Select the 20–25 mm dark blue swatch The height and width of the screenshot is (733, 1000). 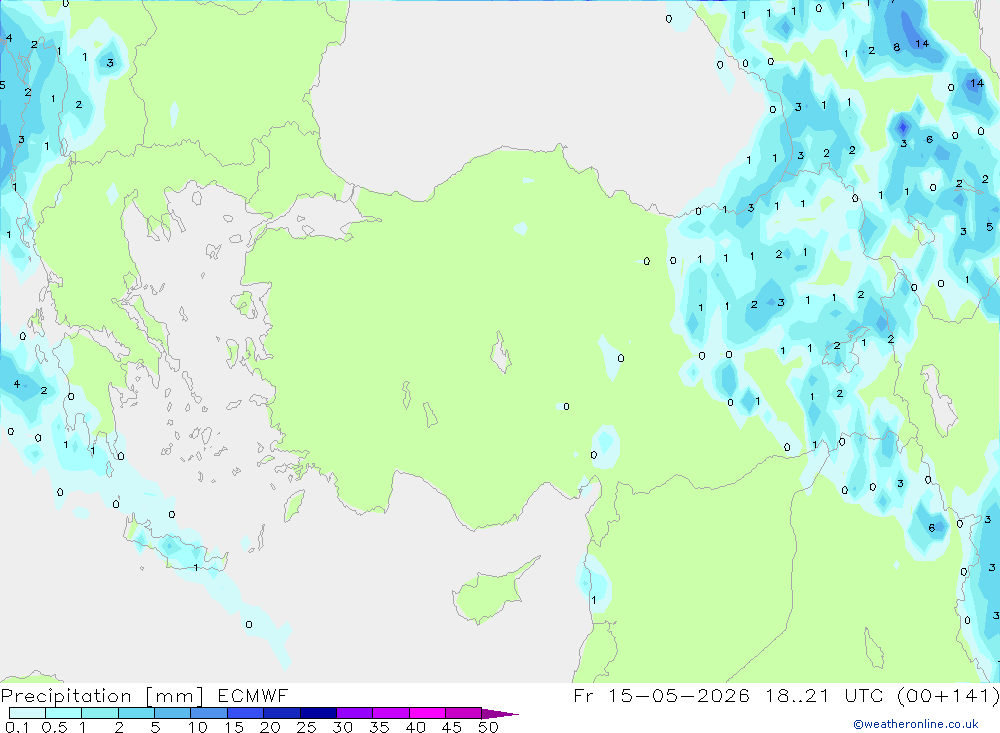pyautogui.click(x=282, y=713)
